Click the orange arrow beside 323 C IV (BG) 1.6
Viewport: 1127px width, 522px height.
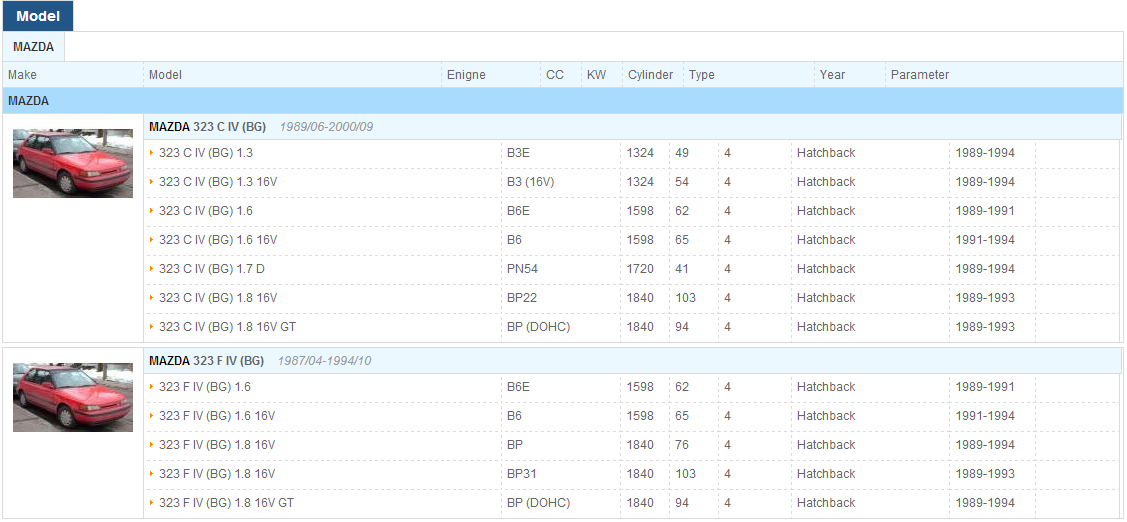(152, 211)
